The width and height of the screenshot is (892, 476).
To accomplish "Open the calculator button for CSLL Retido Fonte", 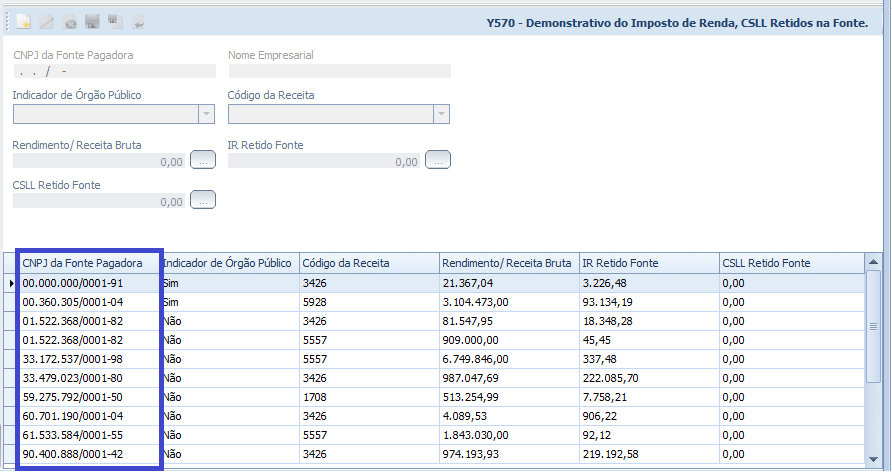I will 203,200.
